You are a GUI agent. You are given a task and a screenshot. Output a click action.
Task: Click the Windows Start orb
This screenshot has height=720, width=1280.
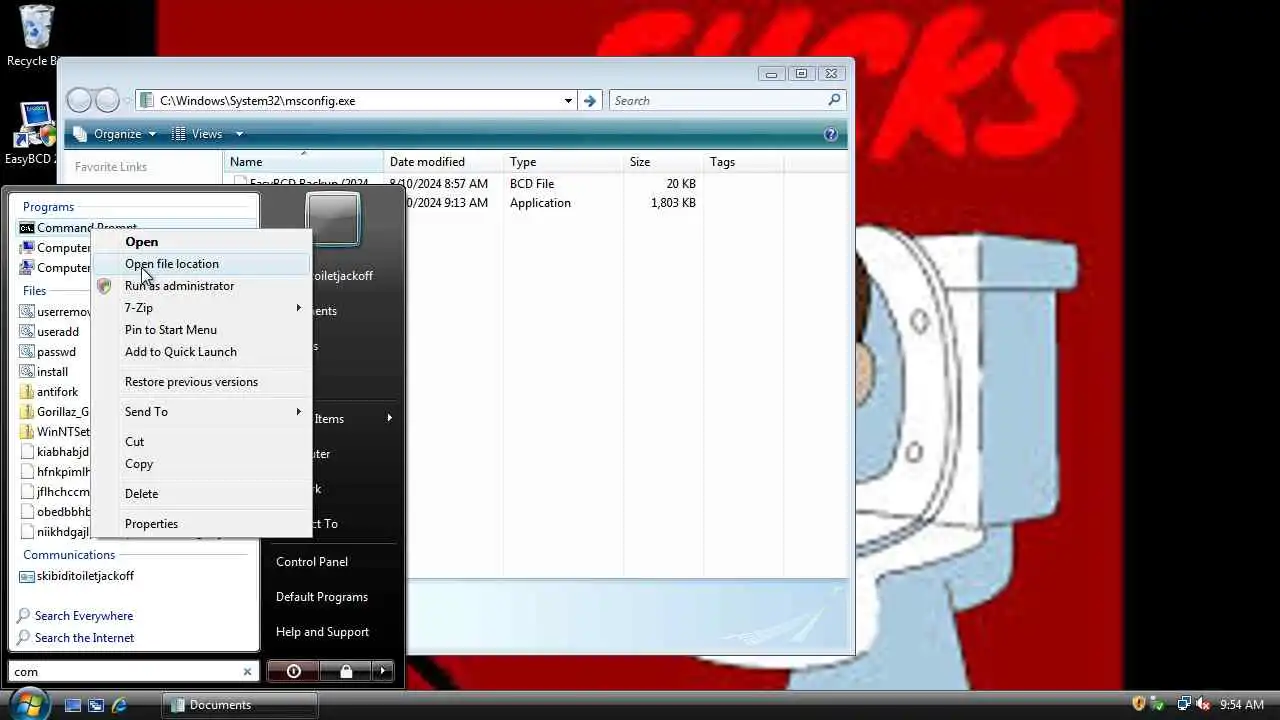[x=29, y=703]
